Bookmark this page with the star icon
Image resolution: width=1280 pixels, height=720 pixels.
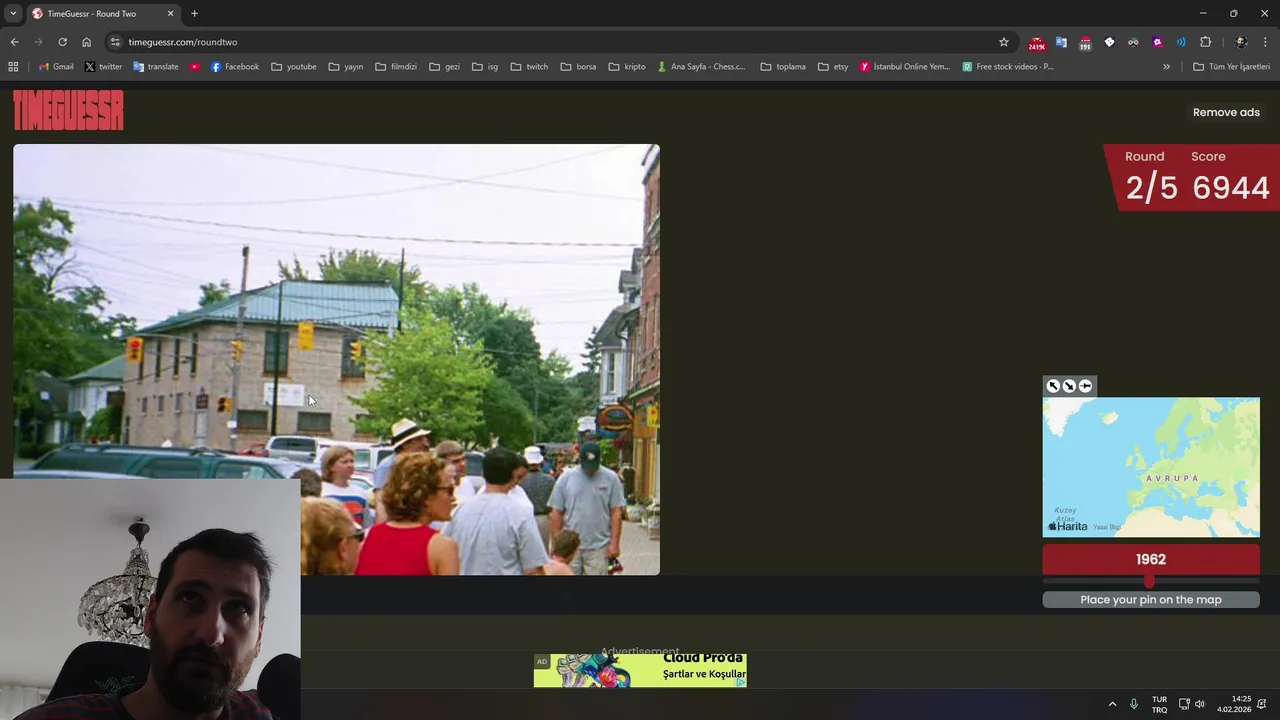(1004, 42)
